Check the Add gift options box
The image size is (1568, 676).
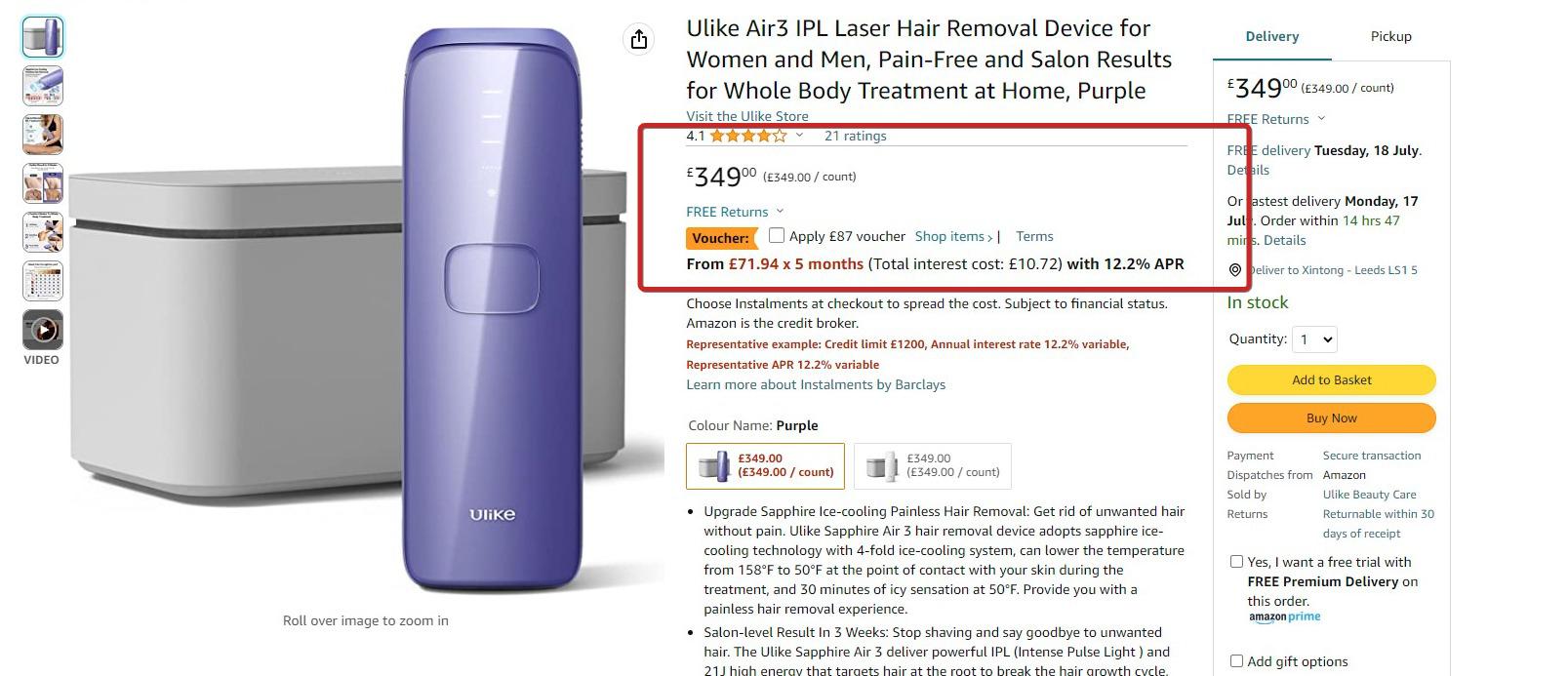click(x=1236, y=661)
